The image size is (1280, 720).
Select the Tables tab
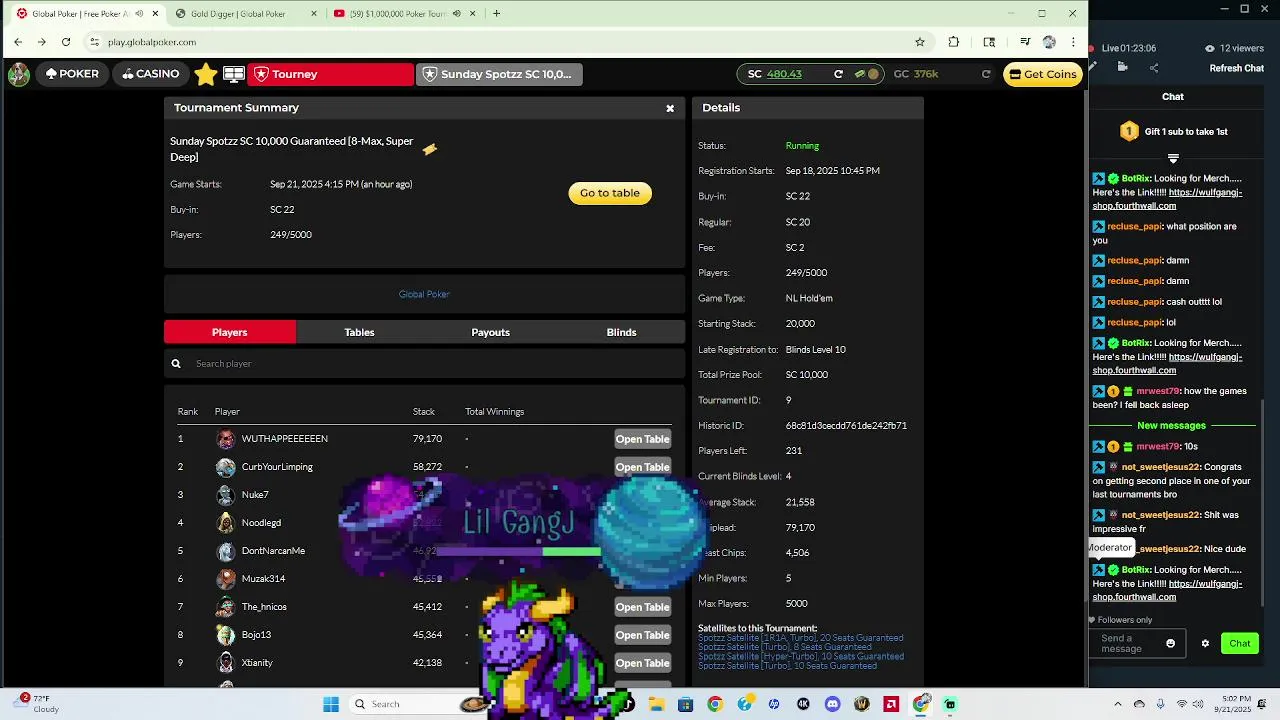359,332
